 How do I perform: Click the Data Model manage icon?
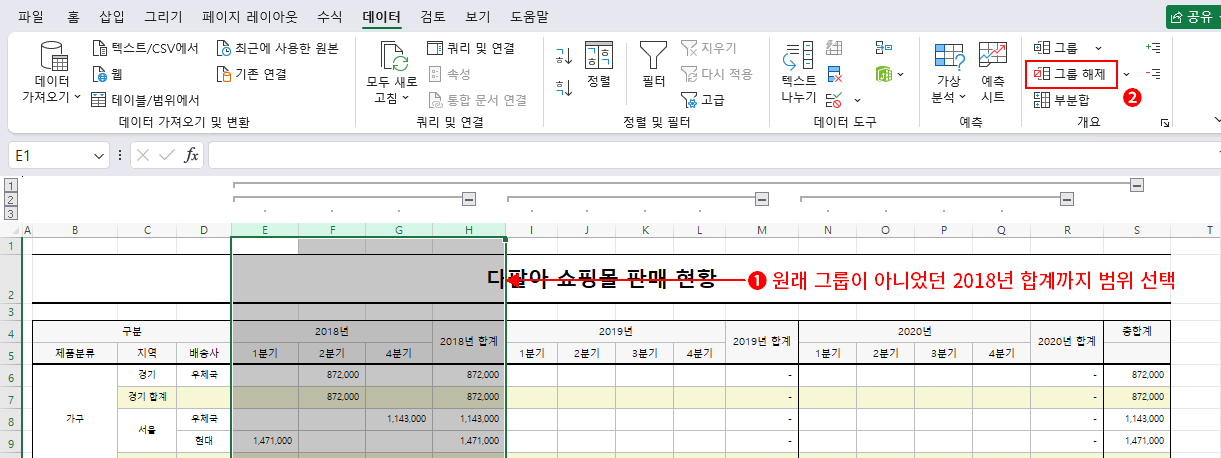[x=883, y=74]
